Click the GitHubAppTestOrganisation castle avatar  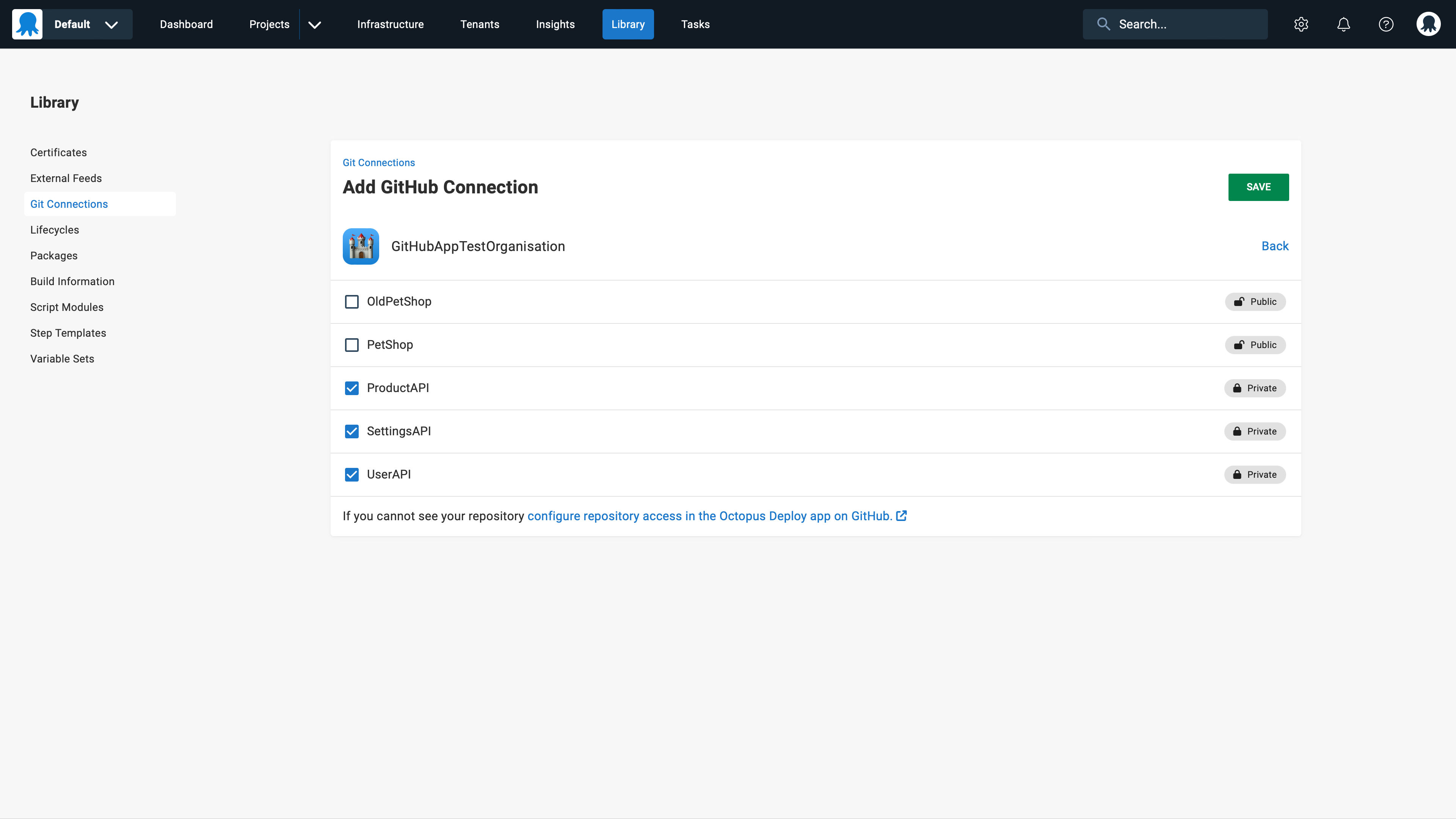361,246
